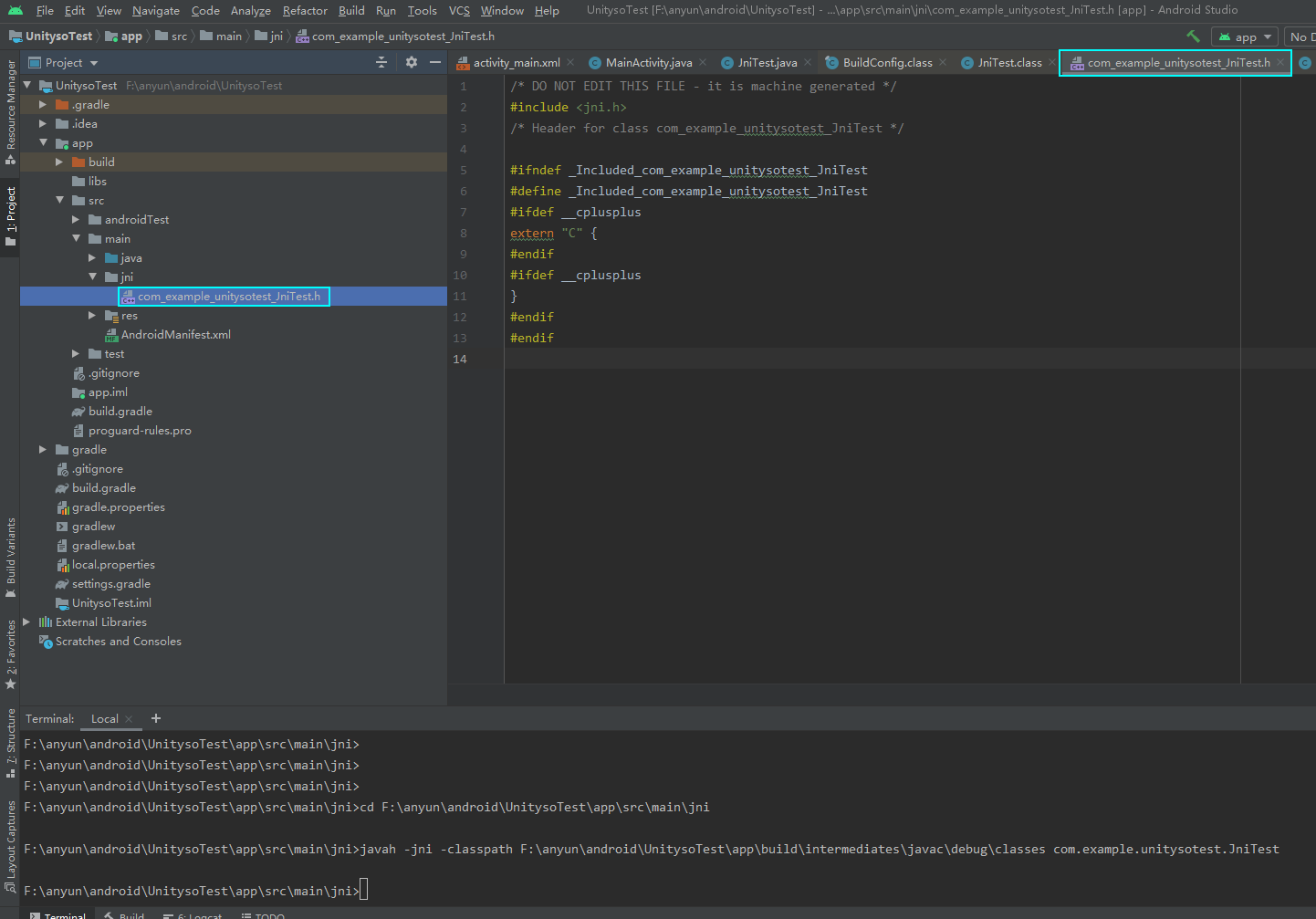Collapse the main source folder

coord(76,238)
